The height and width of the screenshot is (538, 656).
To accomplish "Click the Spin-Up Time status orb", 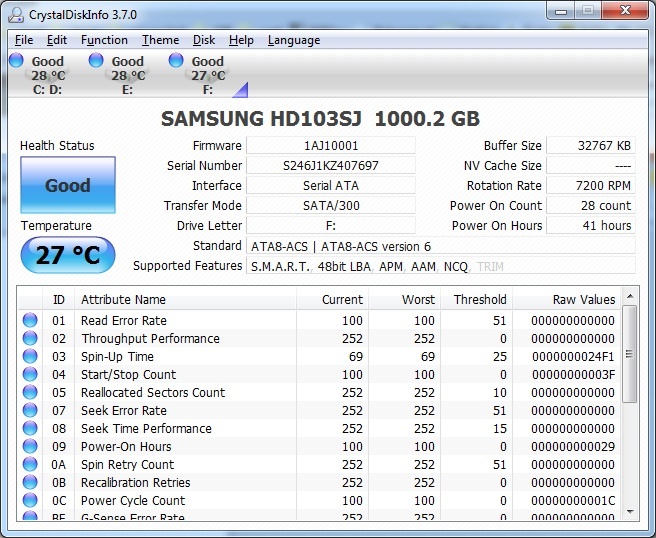I will pos(30,356).
